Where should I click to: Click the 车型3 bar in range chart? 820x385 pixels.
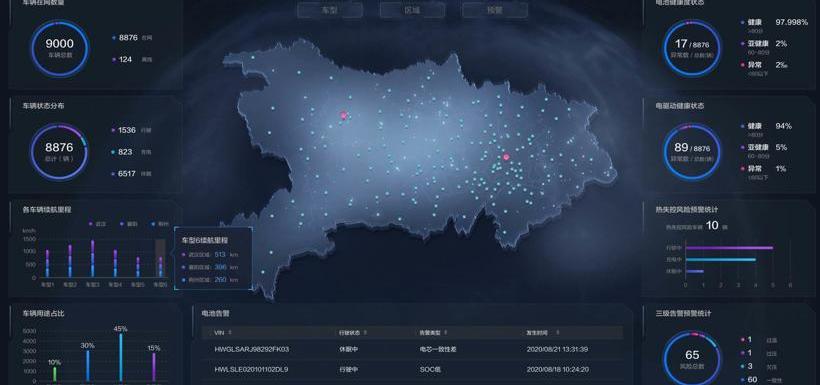coord(93,258)
